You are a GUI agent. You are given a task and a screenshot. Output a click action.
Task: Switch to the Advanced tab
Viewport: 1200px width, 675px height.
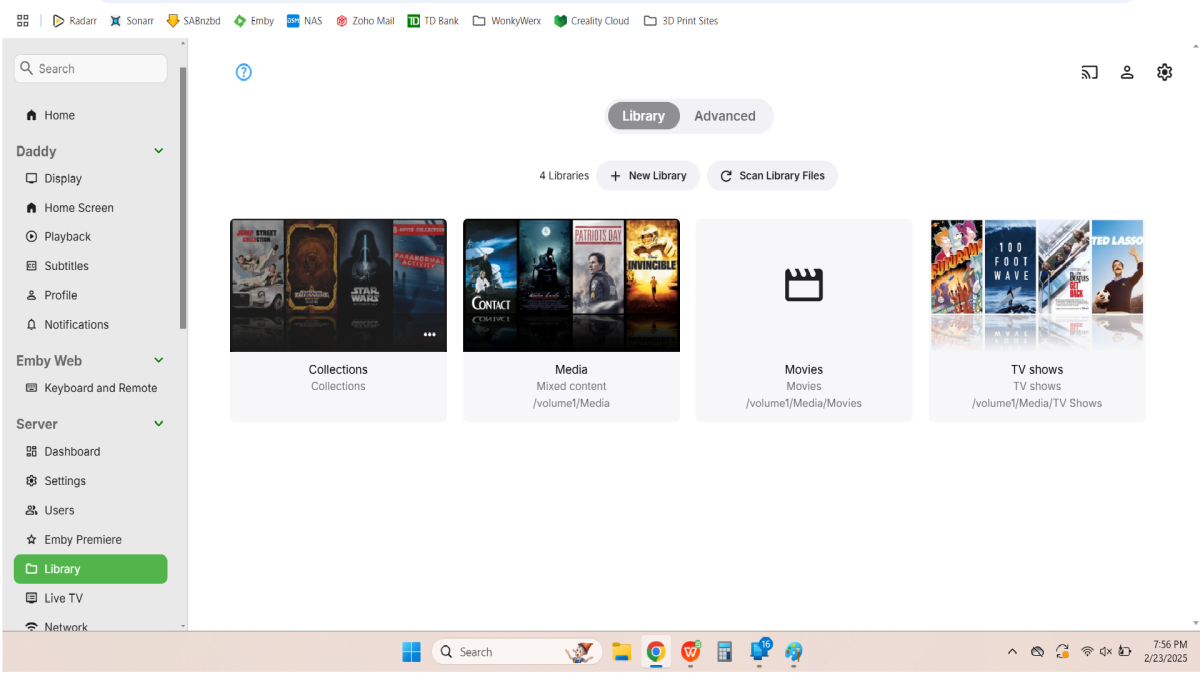coord(724,115)
